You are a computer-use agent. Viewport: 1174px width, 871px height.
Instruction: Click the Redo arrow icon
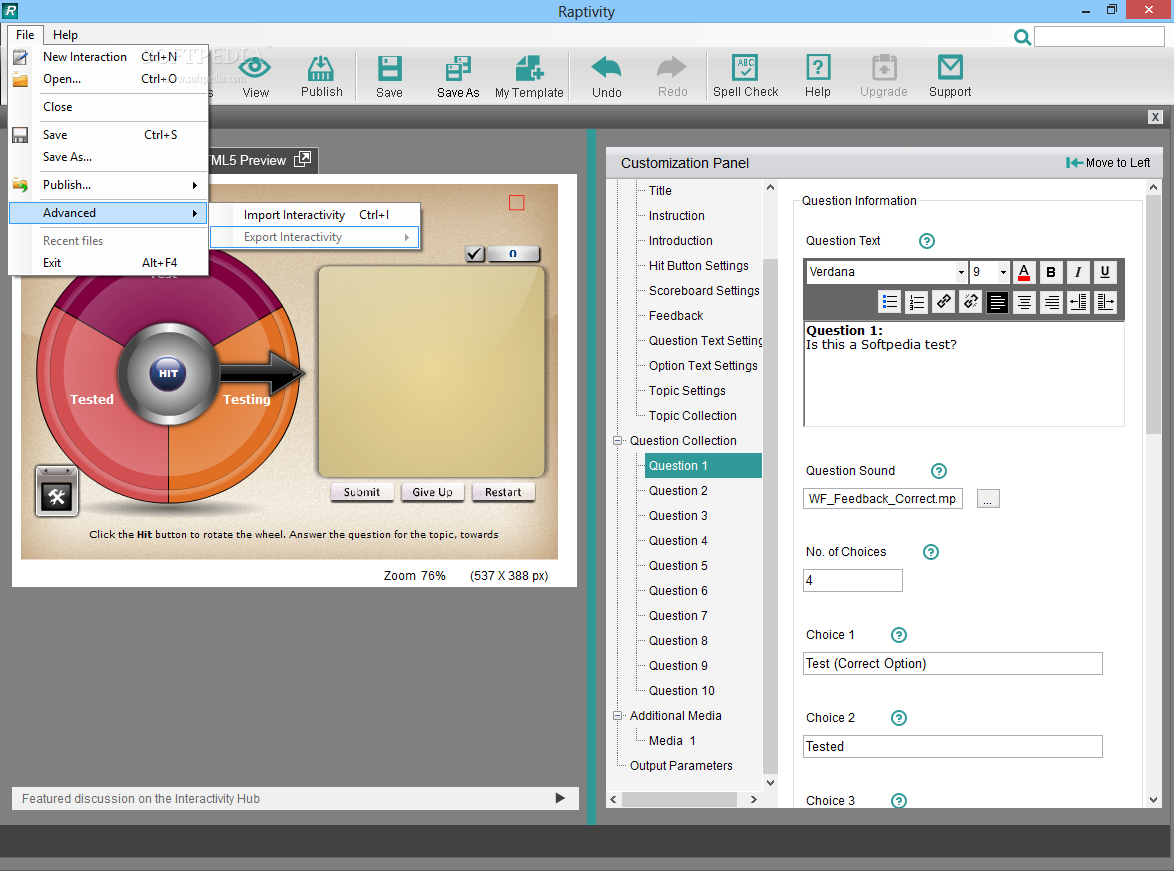[672, 67]
